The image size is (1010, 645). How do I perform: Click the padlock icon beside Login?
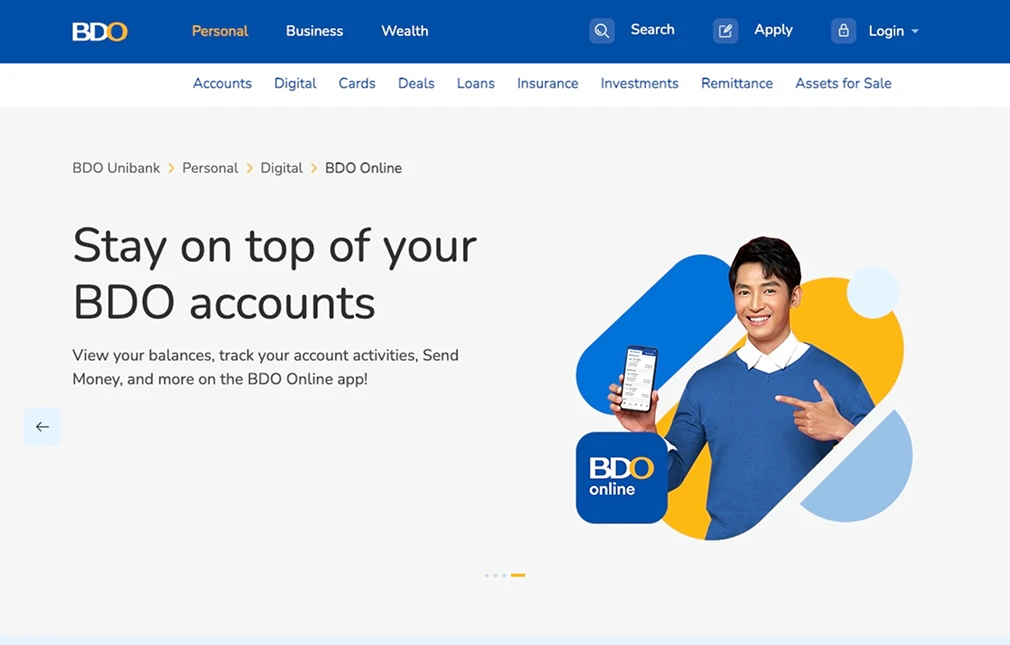point(843,30)
